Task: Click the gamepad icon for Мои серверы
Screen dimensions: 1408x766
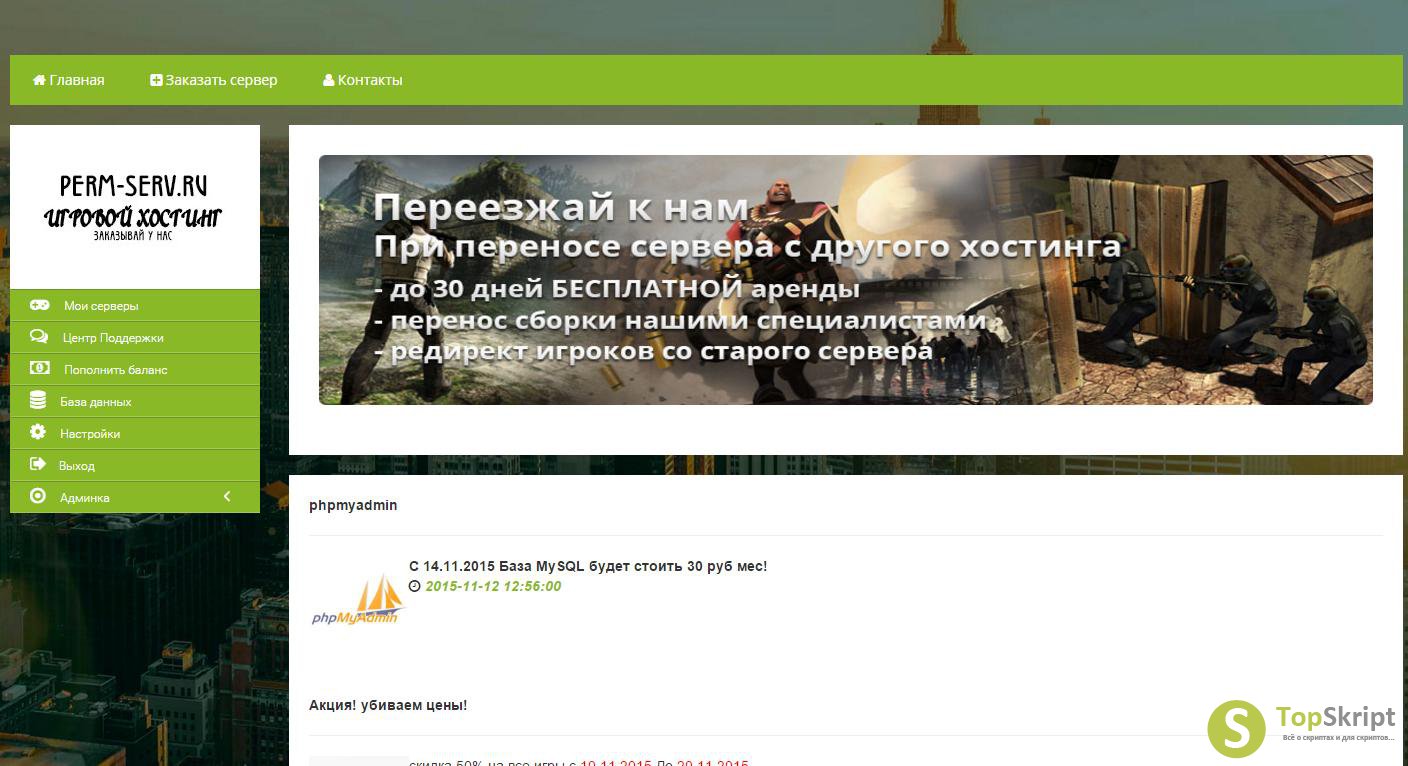Action: [x=39, y=305]
